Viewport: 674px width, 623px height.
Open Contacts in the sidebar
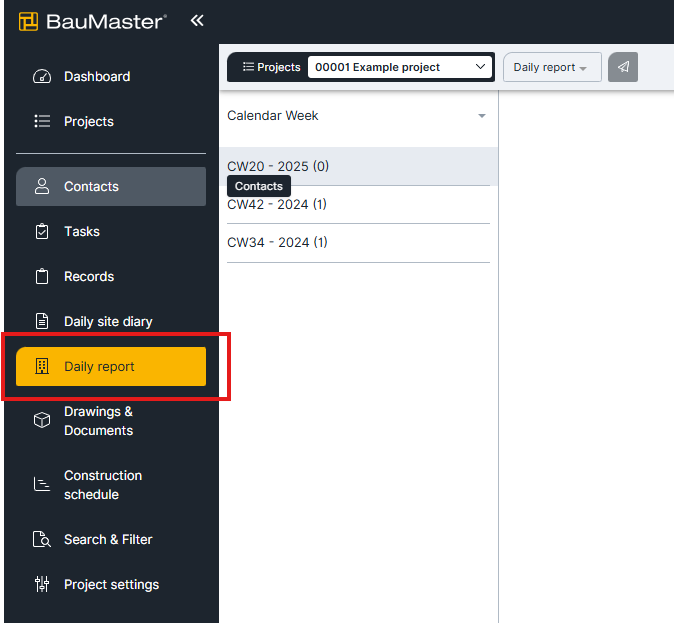(x=111, y=187)
